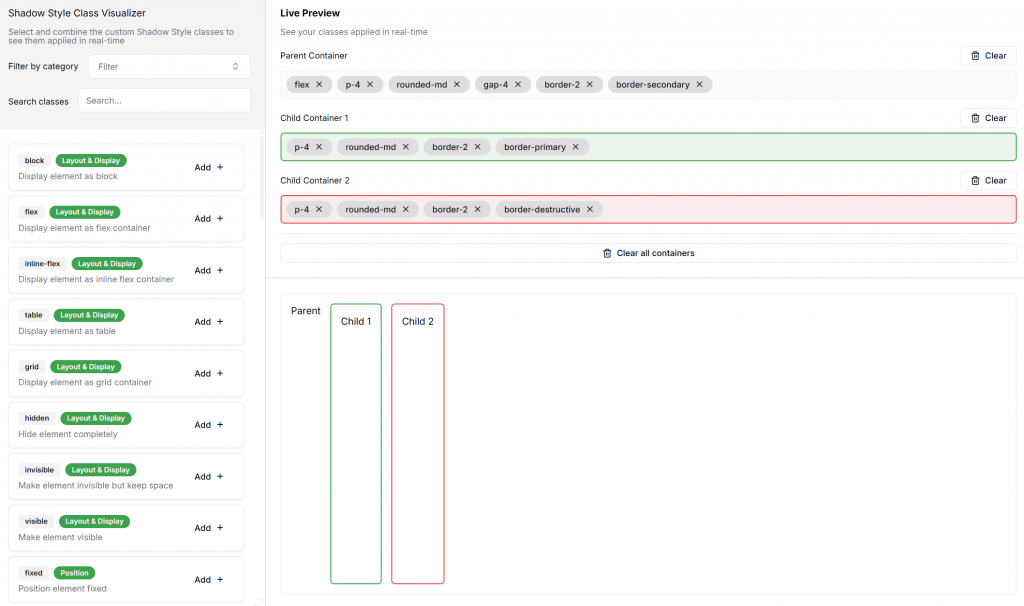Click the trash icon on Parent Container's Clear button
This screenshot has height=606, width=1024.
point(974,55)
